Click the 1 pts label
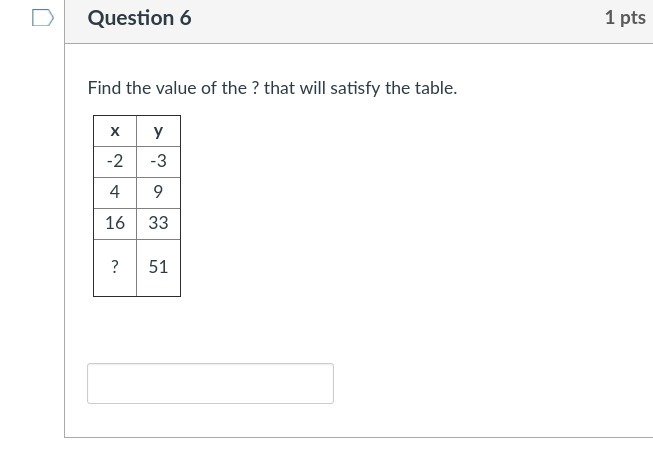Viewport: 653px width, 463px height. point(625,18)
